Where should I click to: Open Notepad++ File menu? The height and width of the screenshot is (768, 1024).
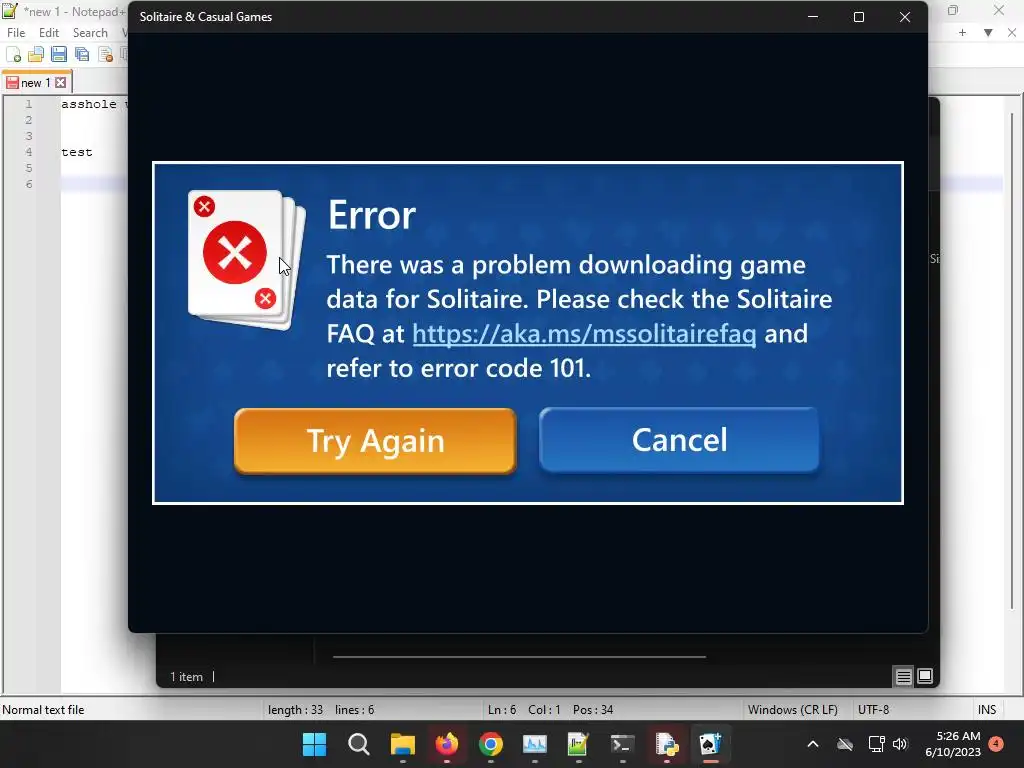[x=16, y=33]
